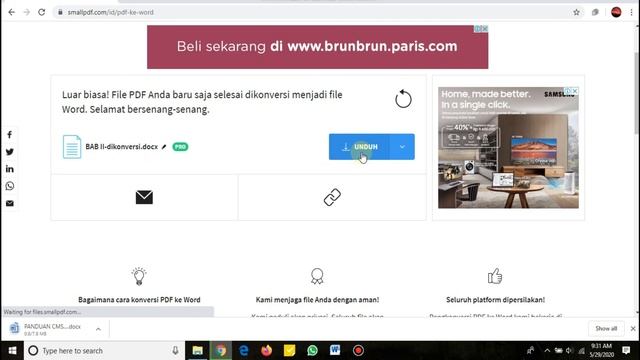The image size is (640, 360).
Task: Open Firefox from the taskbar
Action: click(267, 351)
